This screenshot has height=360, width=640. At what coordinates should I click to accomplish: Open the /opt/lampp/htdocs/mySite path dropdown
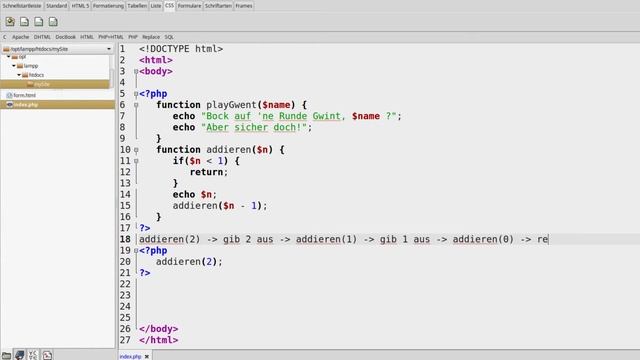point(57,49)
